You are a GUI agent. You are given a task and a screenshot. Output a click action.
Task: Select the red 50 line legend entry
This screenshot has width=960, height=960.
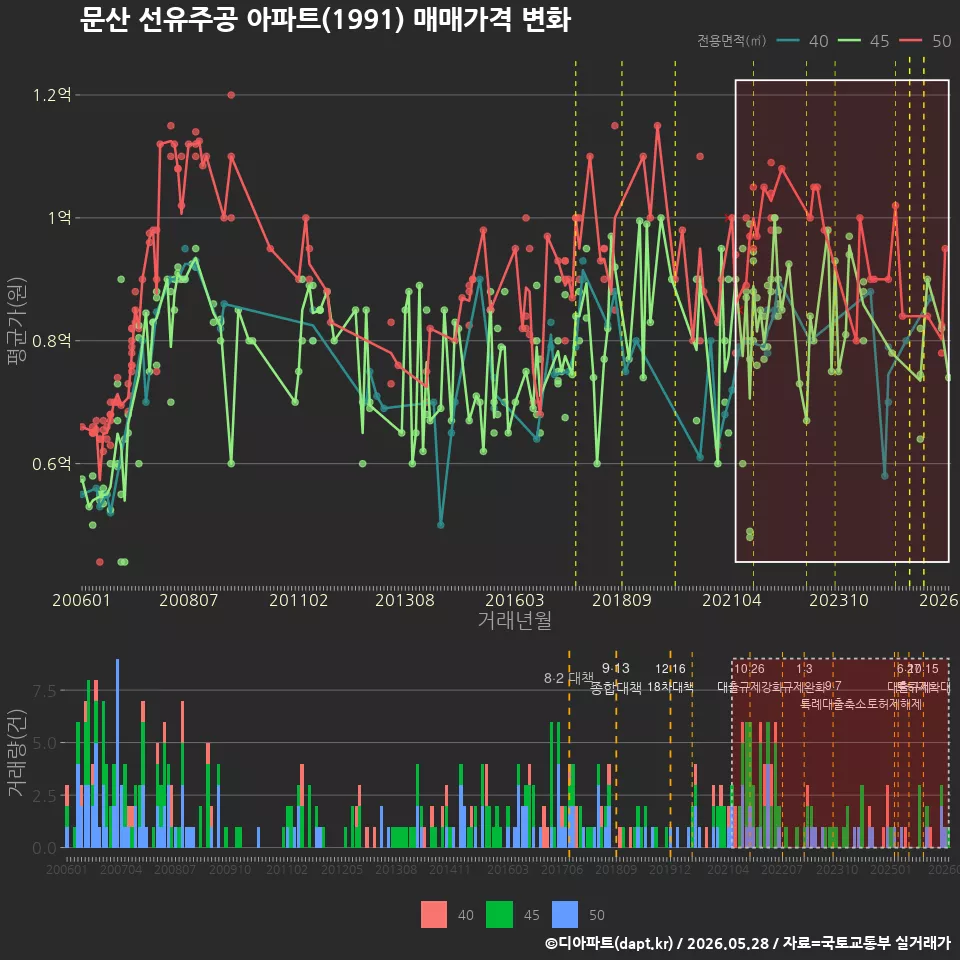(x=925, y=41)
